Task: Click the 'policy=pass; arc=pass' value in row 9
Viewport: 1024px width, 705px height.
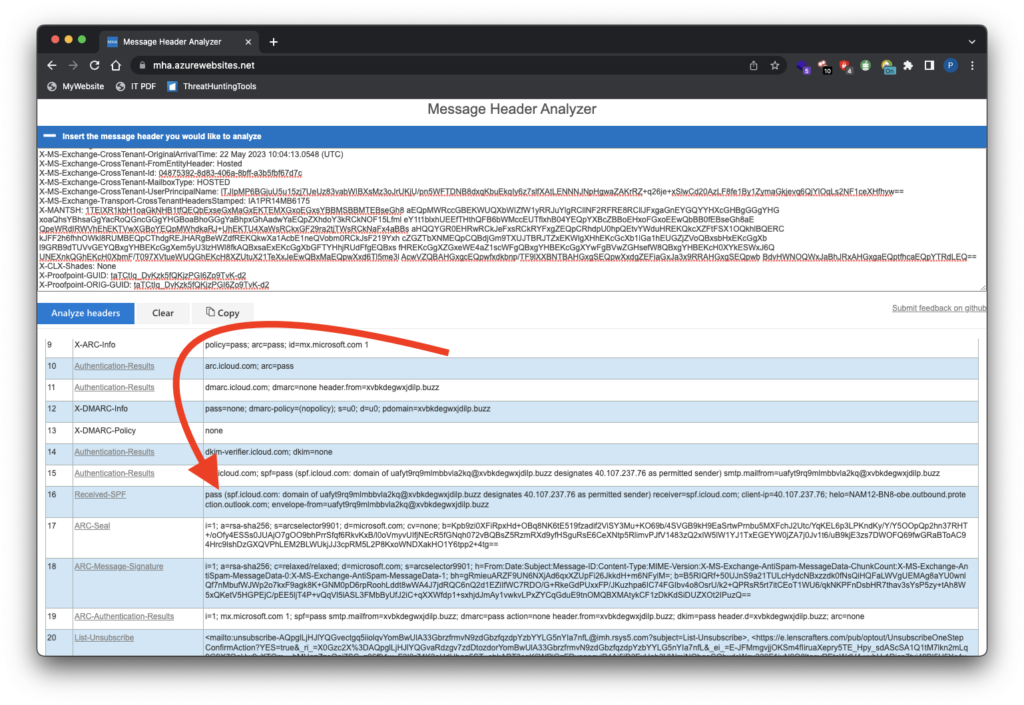Action: click(x=287, y=345)
